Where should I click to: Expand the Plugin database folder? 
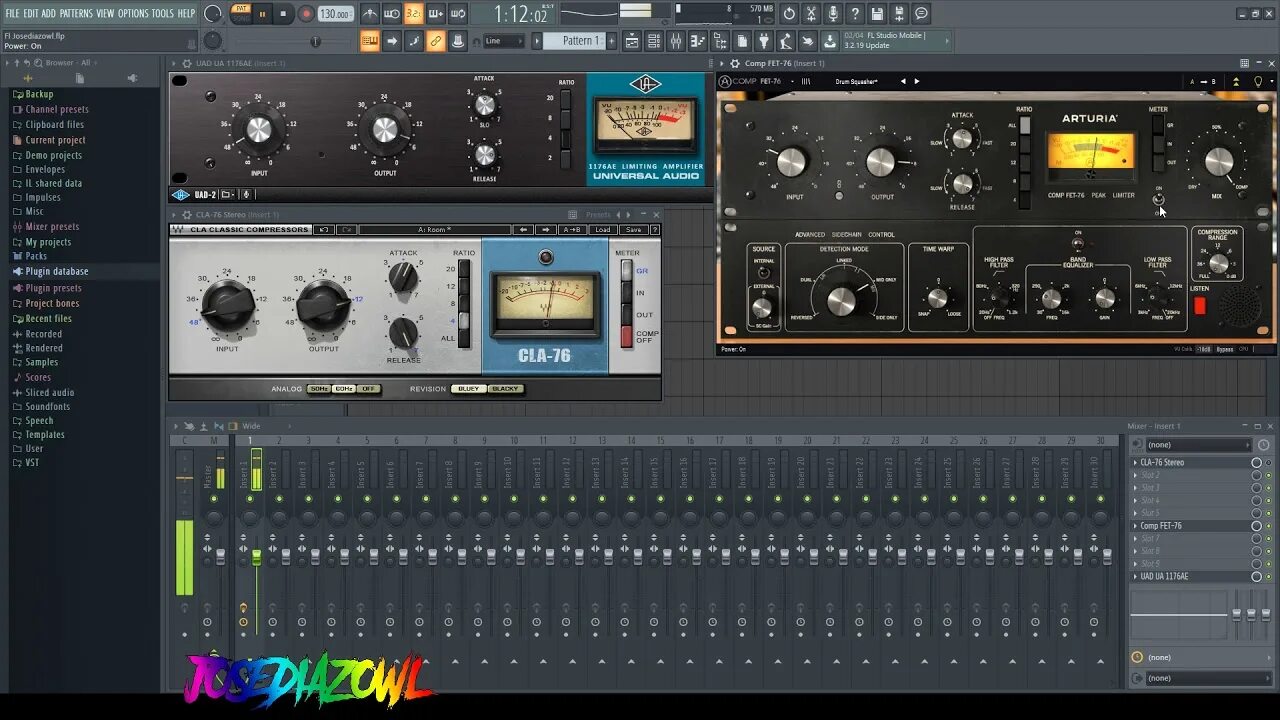coord(57,271)
